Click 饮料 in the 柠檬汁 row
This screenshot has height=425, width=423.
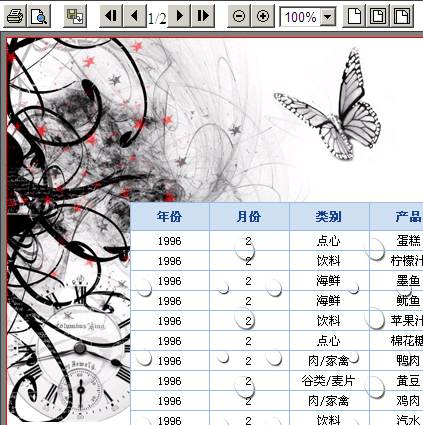329,260
